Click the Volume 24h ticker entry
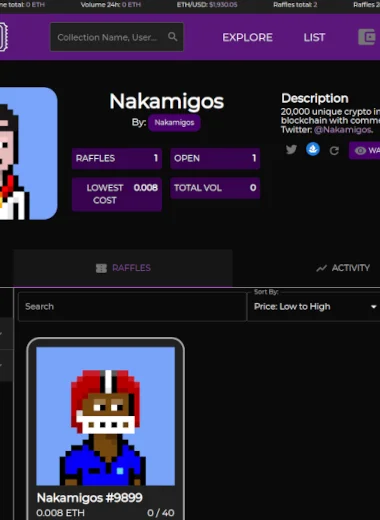Viewport: 380px width, 520px height. [111, 5]
